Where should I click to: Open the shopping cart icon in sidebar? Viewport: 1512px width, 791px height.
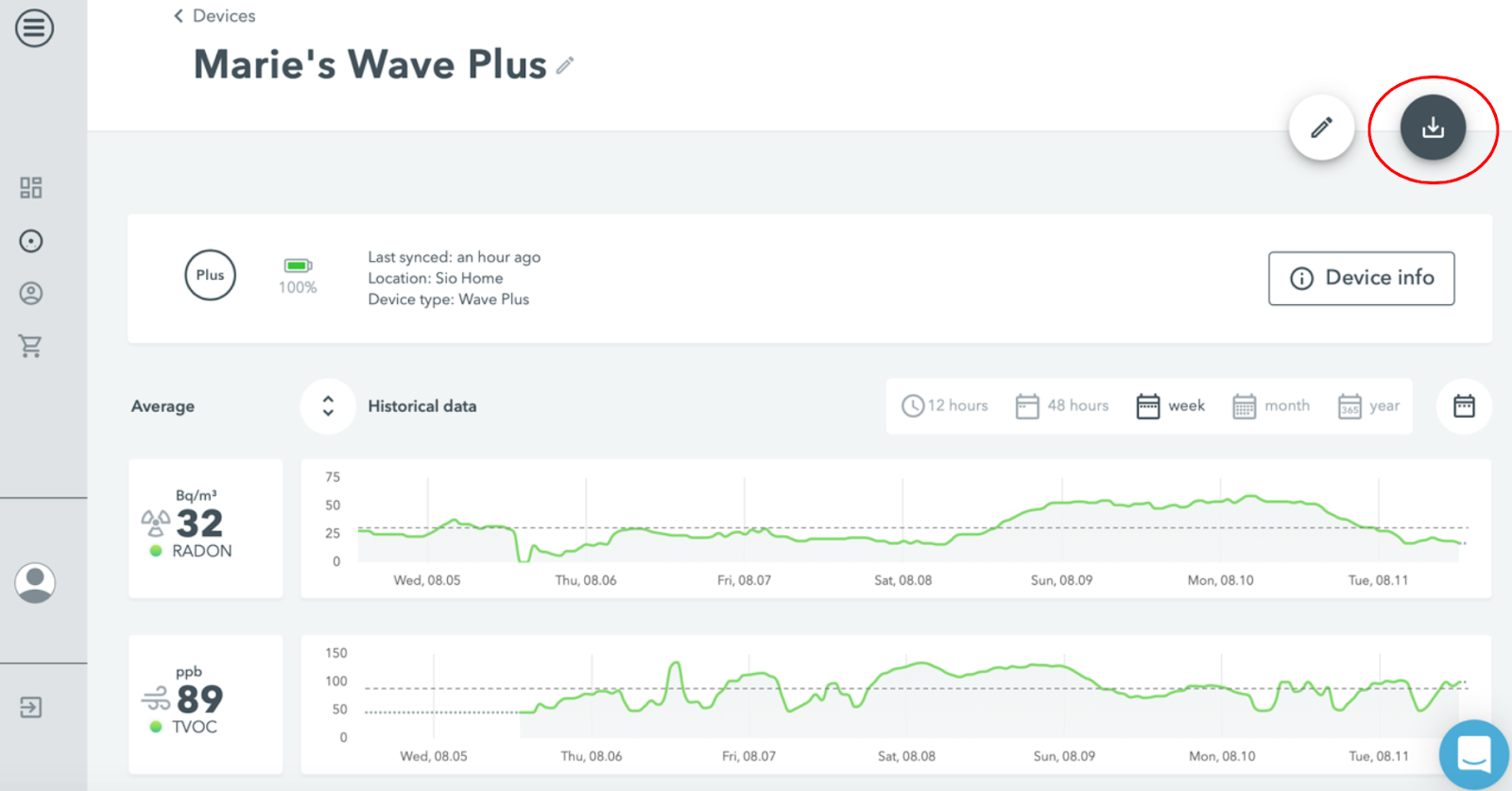30,346
